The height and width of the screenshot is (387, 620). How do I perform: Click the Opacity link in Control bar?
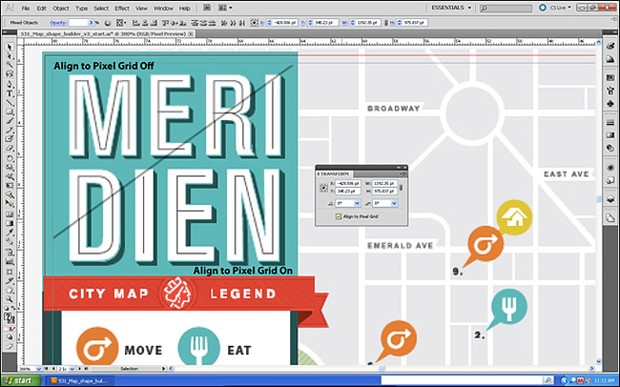coord(58,23)
